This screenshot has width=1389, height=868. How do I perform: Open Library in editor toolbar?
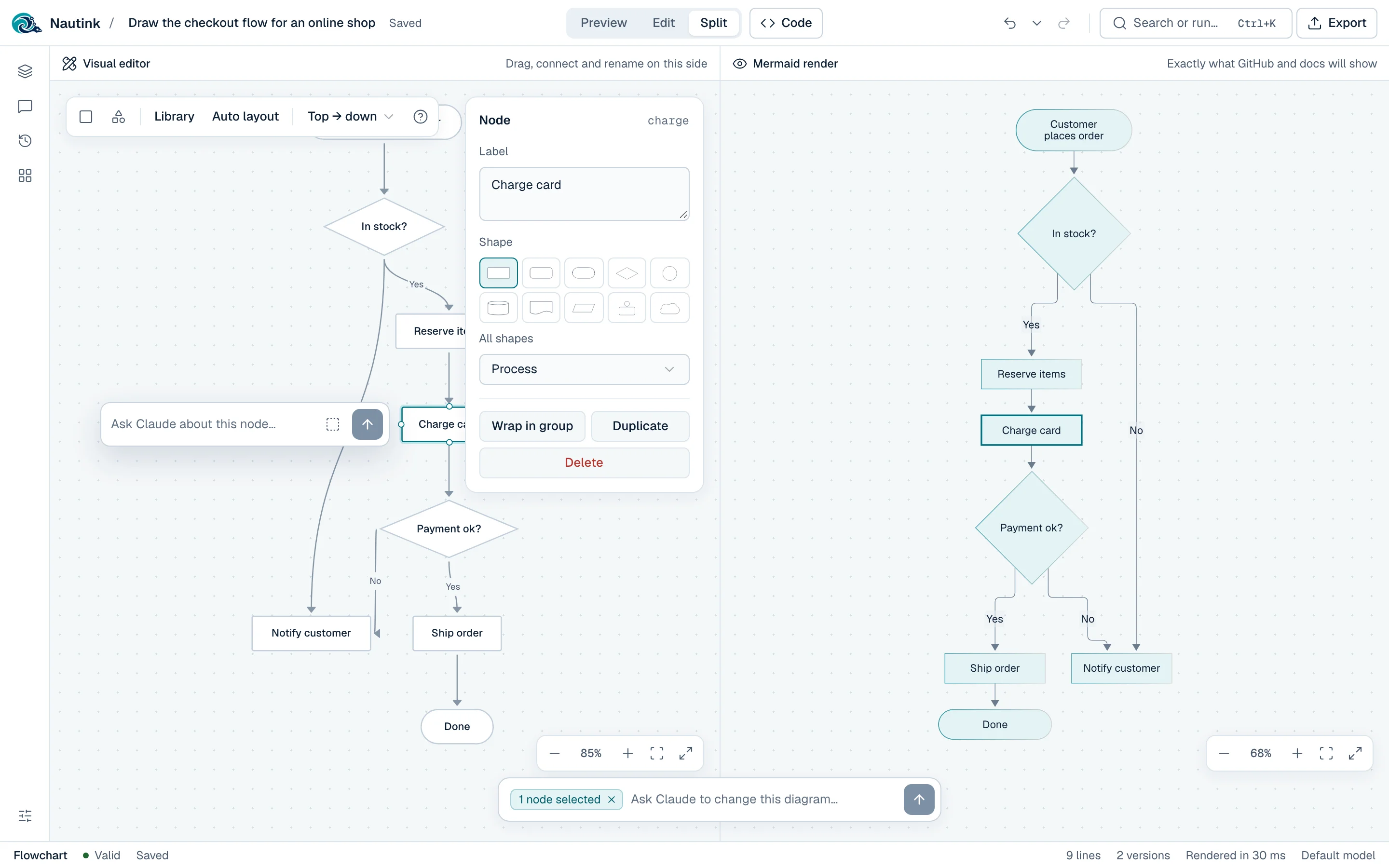[174, 117]
